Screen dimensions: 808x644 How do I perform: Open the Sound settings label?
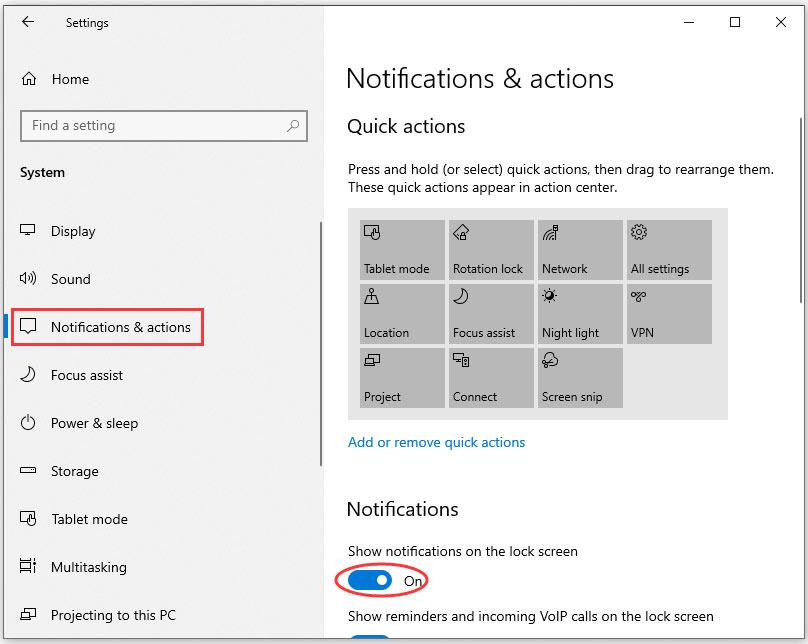tap(71, 279)
